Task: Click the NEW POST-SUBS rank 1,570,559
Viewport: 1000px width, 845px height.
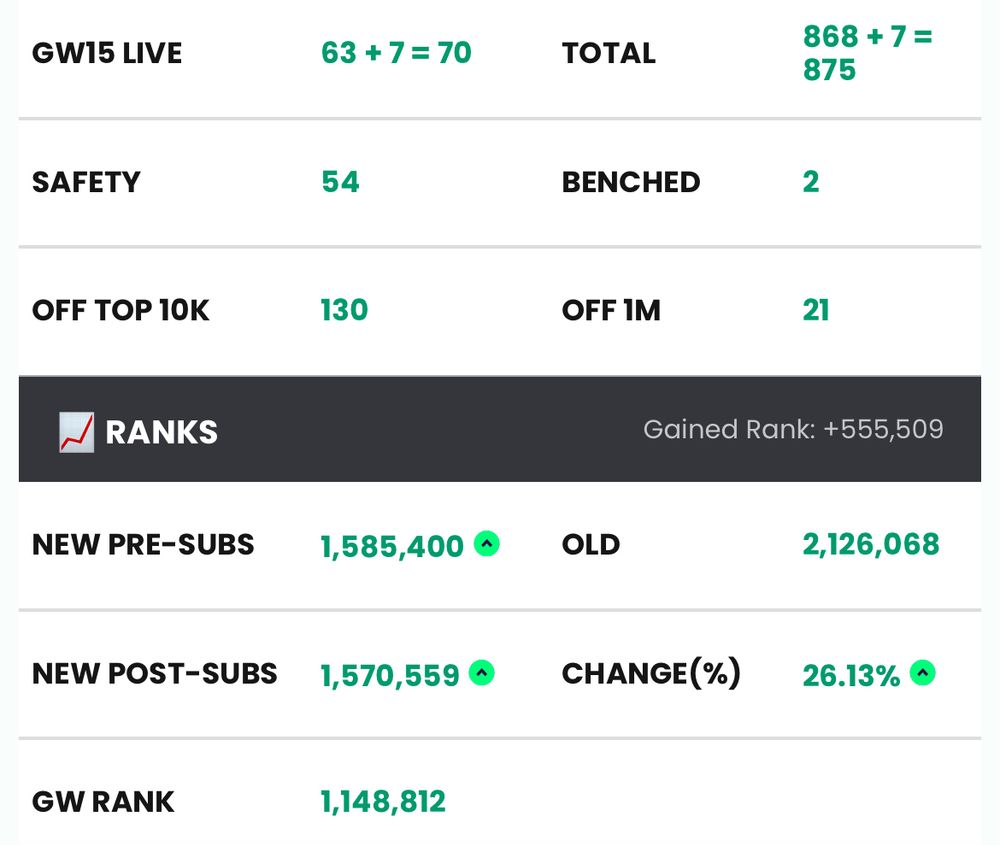Action: 390,675
